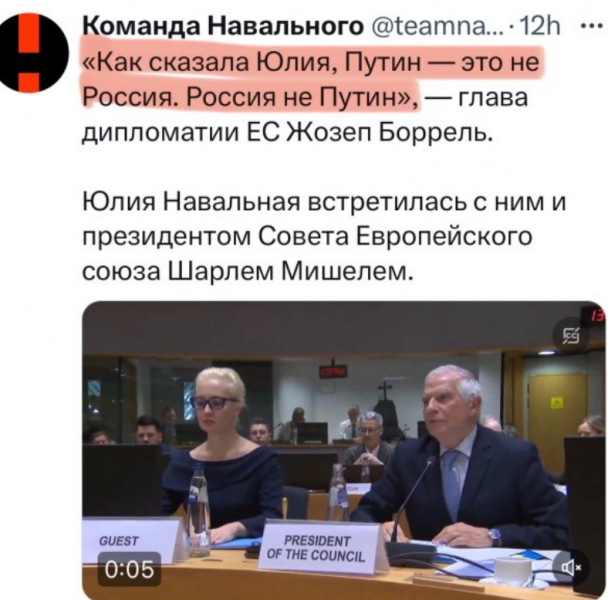Toggle closed captions on the video
The width and height of the screenshot is (608, 600).
coord(572,336)
